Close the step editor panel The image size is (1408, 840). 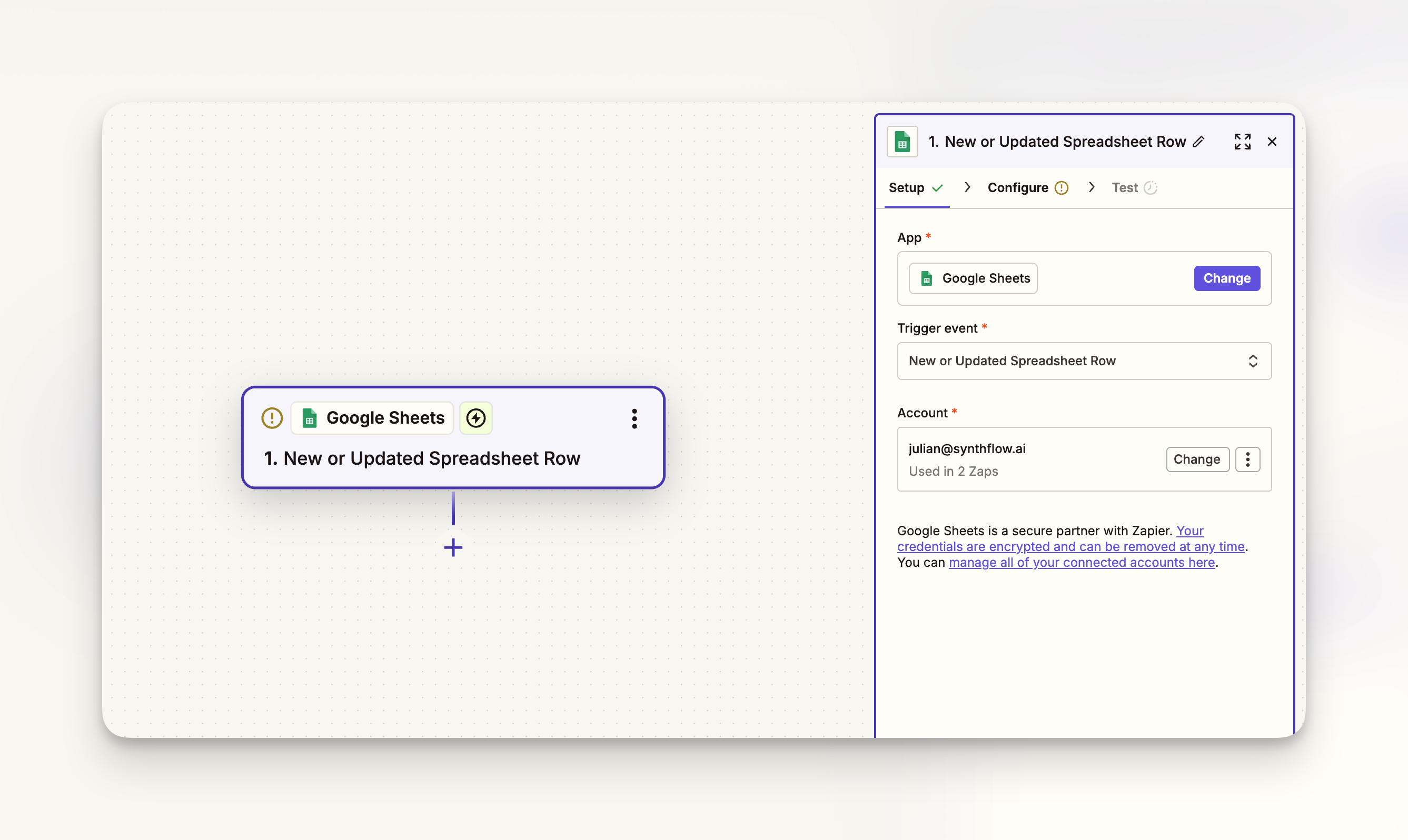point(1272,142)
